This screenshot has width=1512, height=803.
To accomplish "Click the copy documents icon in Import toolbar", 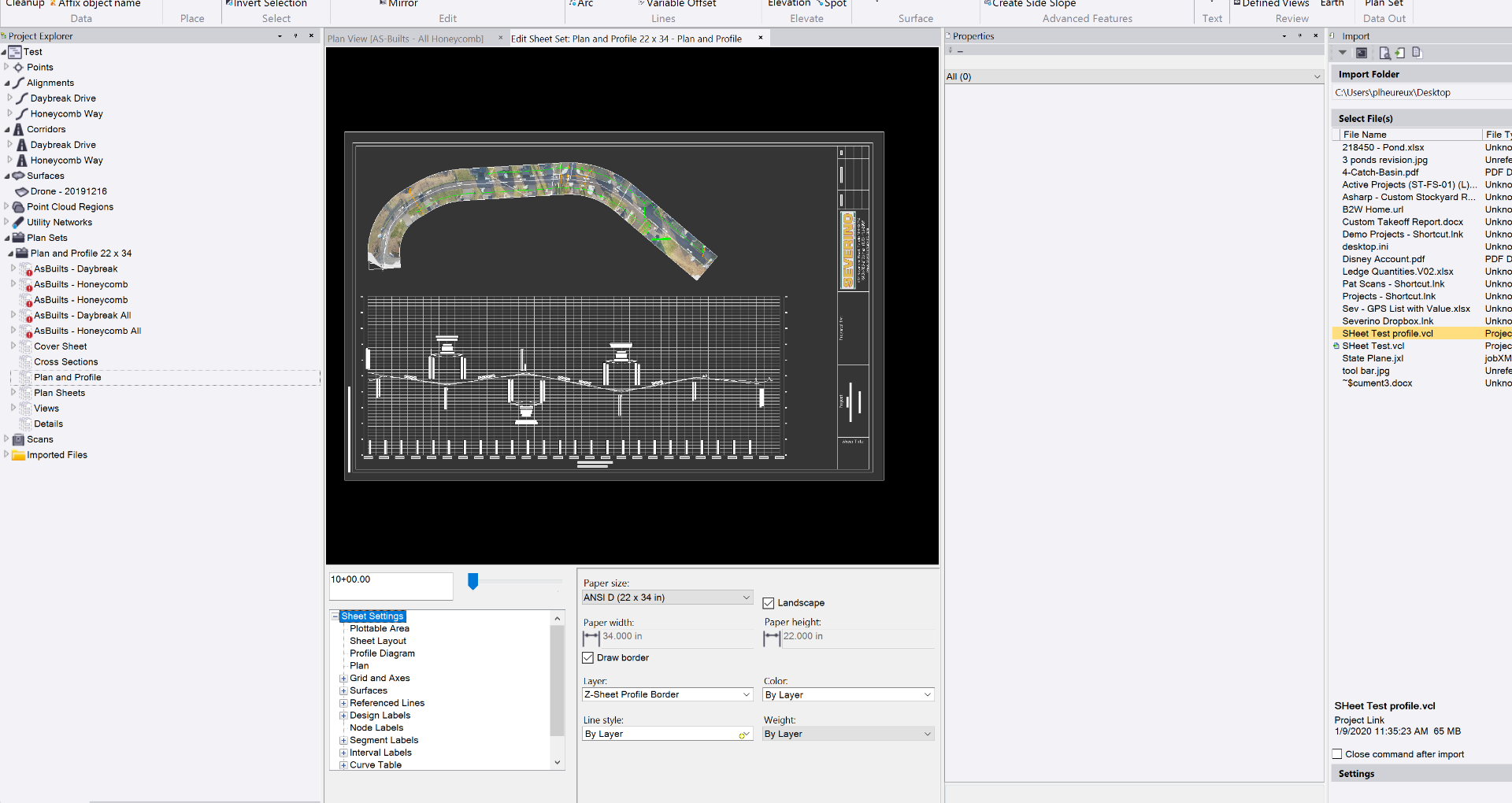I will coord(1417,53).
